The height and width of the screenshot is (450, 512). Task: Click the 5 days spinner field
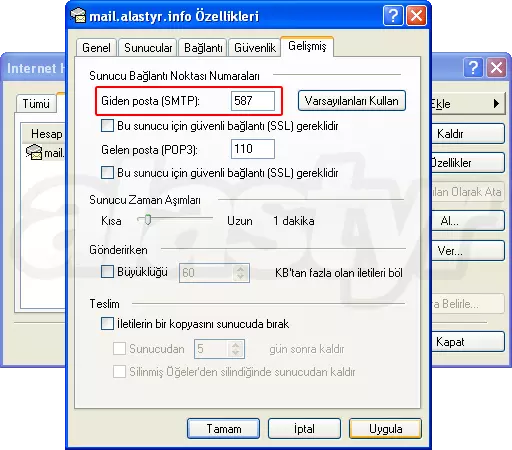[219, 349]
